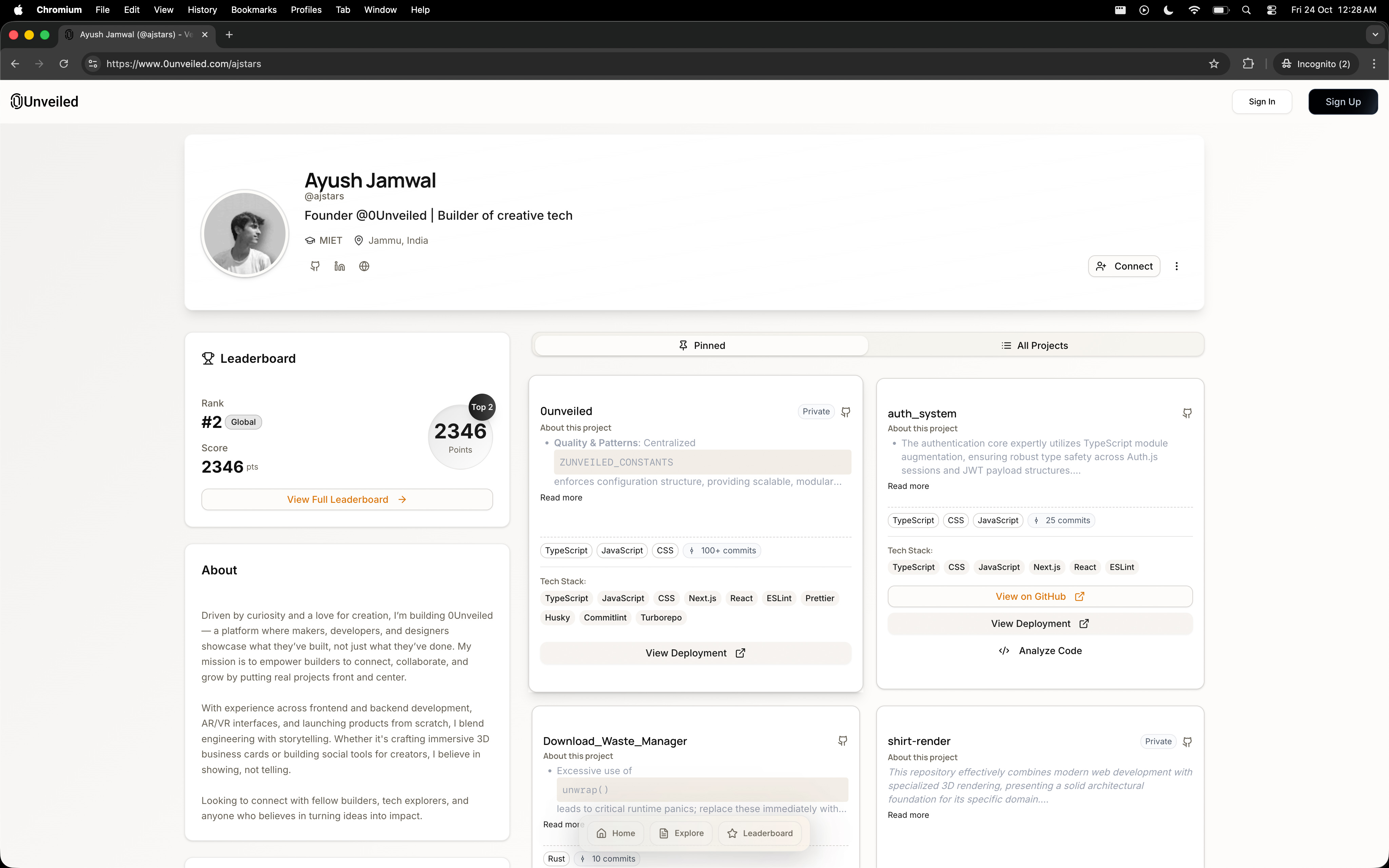1389x868 pixels.
Task: Open View on GitHub link for auth_system
Action: pos(1039,596)
